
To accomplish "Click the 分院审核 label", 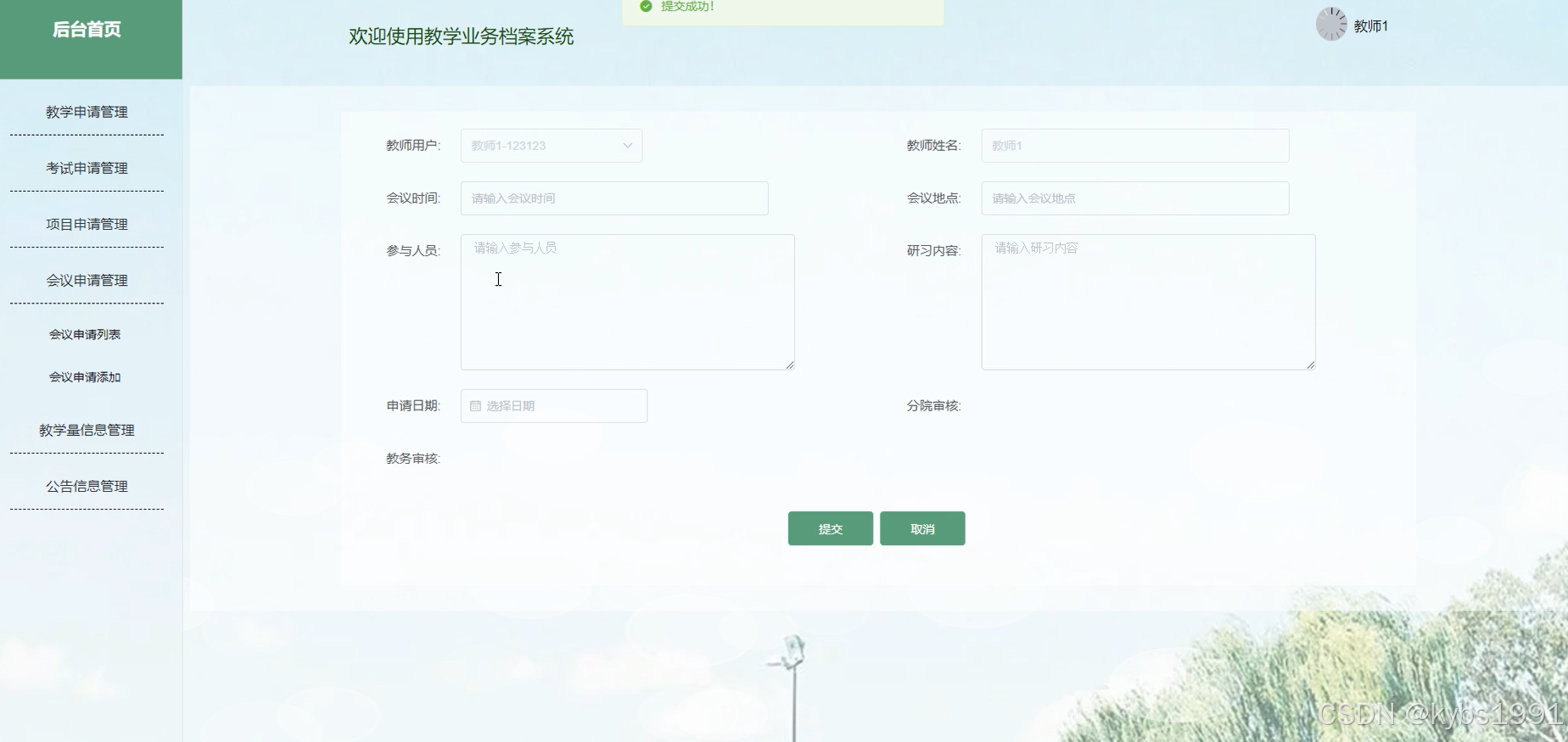I will [933, 406].
